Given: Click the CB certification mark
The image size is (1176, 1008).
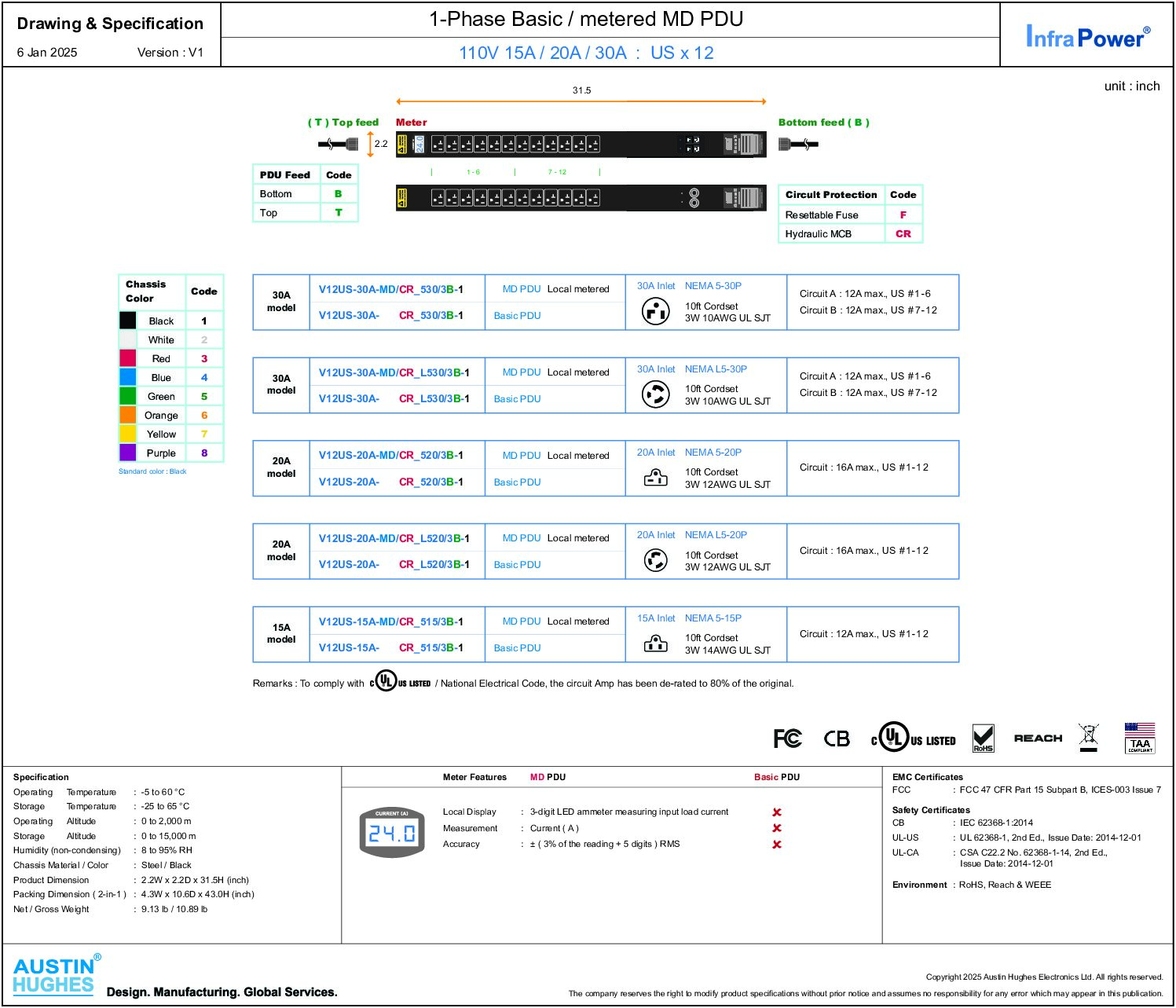Looking at the screenshot, I should point(837,739).
